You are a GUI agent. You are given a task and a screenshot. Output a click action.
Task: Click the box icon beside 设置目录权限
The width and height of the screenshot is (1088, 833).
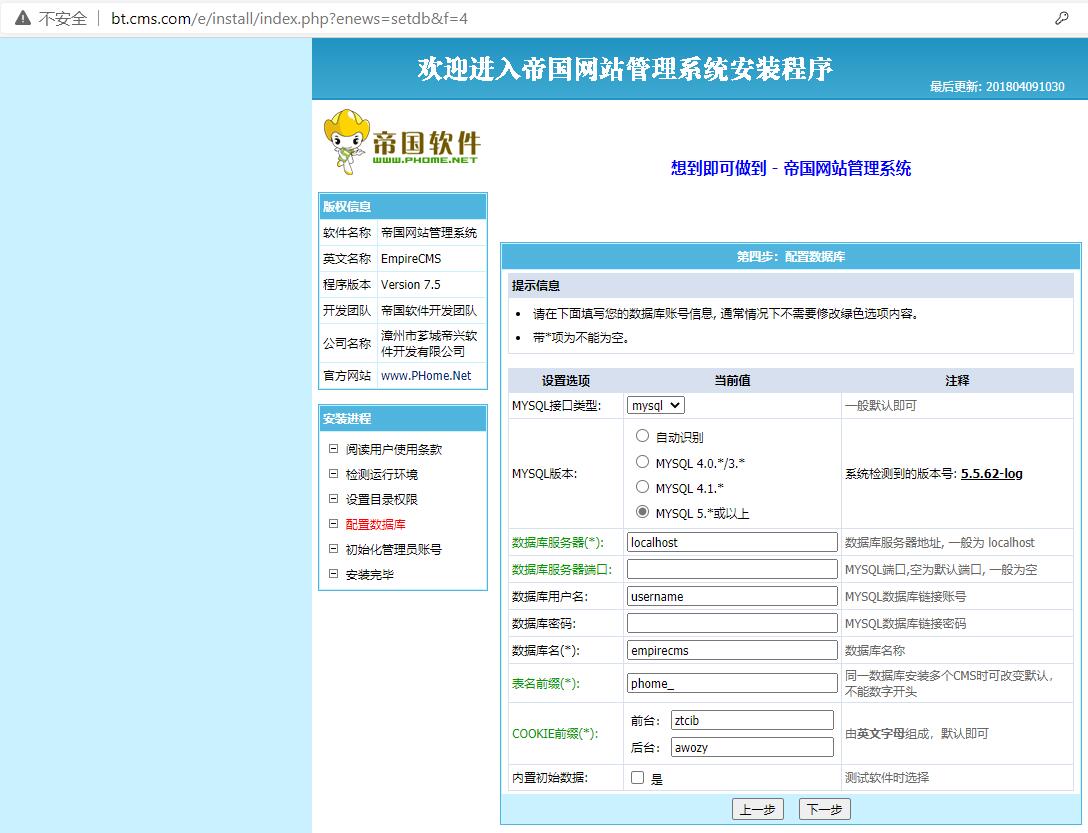(x=333, y=499)
